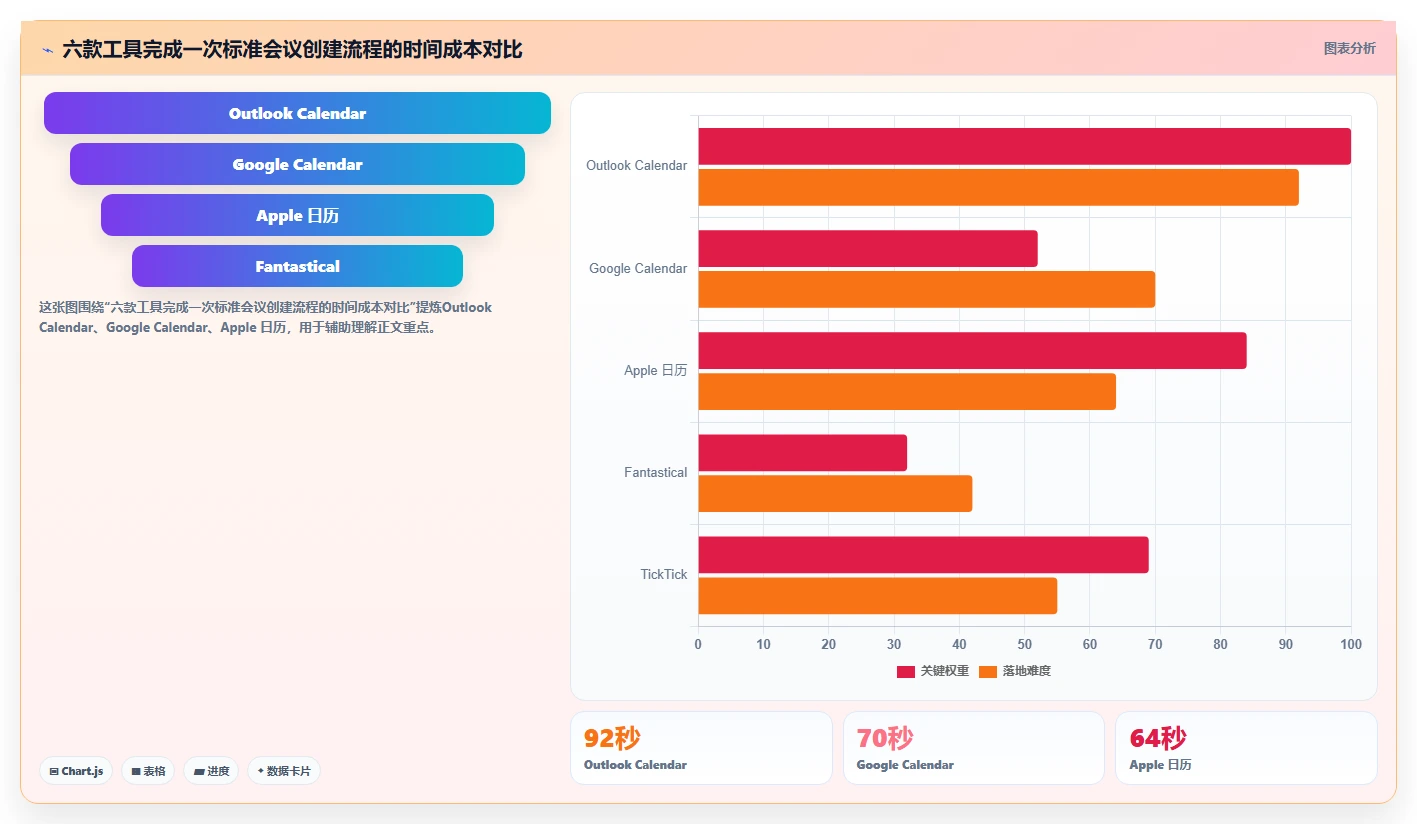The width and height of the screenshot is (1417, 824).
Task: Click the 图表分析 label in the header
Action: (x=1349, y=48)
